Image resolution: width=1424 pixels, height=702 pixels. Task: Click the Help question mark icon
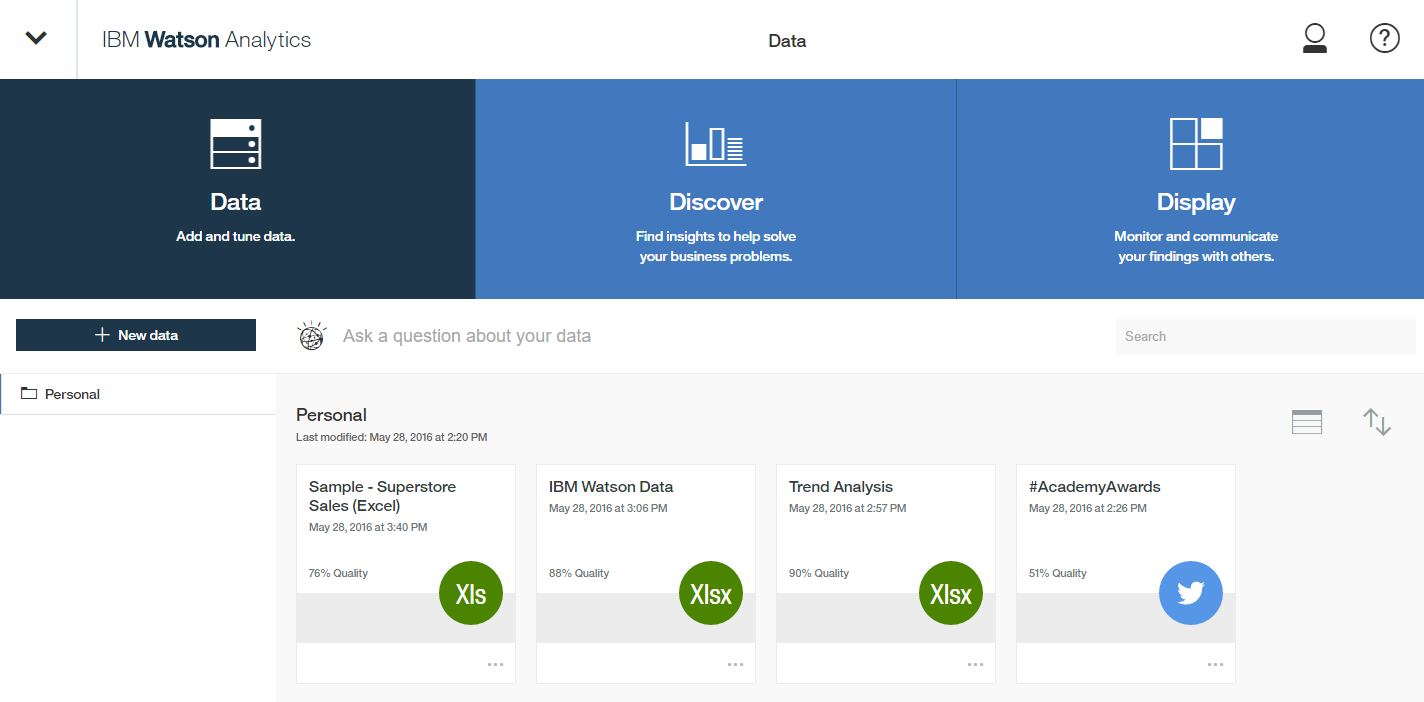(x=1384, y=38)
